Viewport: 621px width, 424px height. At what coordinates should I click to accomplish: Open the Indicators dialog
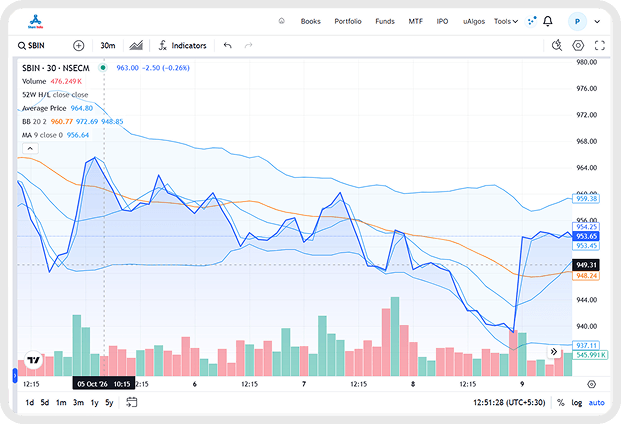point(183,46)
